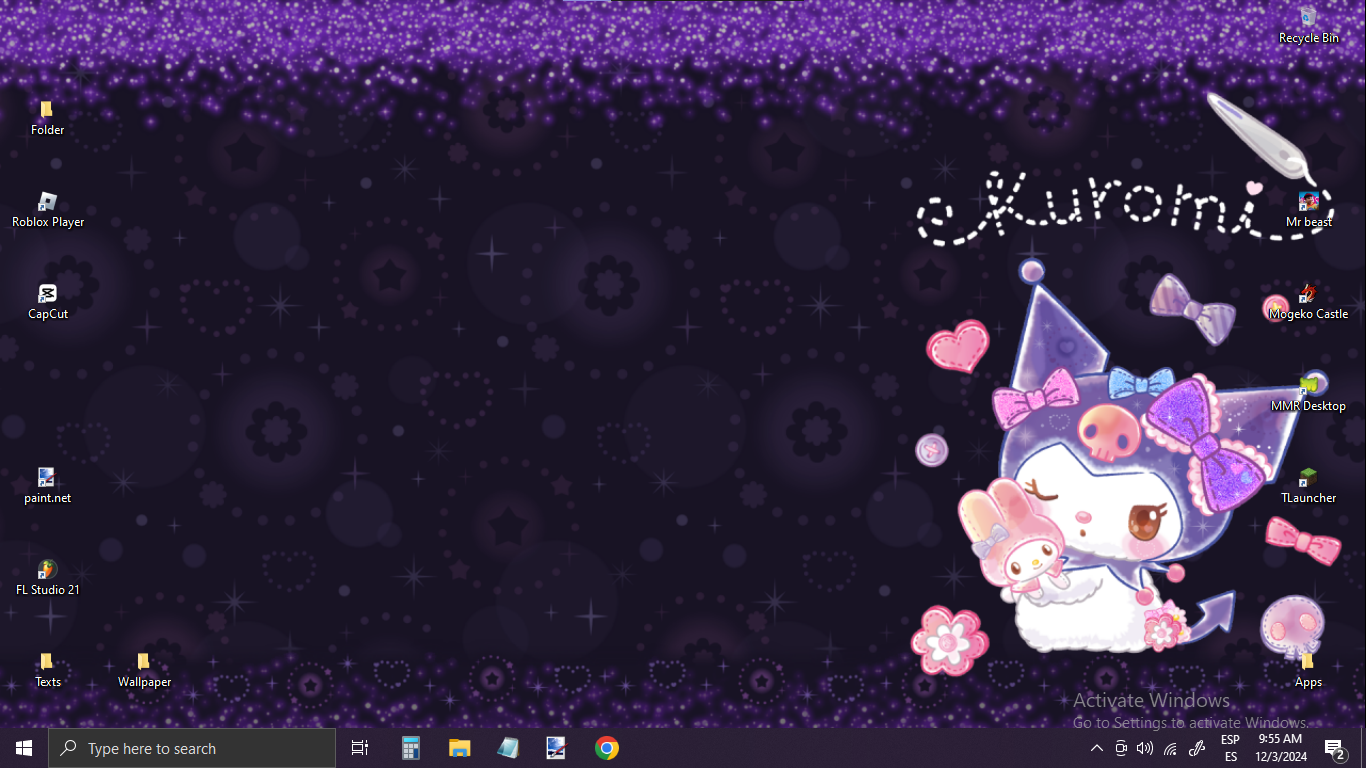Open the ESP ES language switcher
1366x768 pixels.
pos(1230,748)
